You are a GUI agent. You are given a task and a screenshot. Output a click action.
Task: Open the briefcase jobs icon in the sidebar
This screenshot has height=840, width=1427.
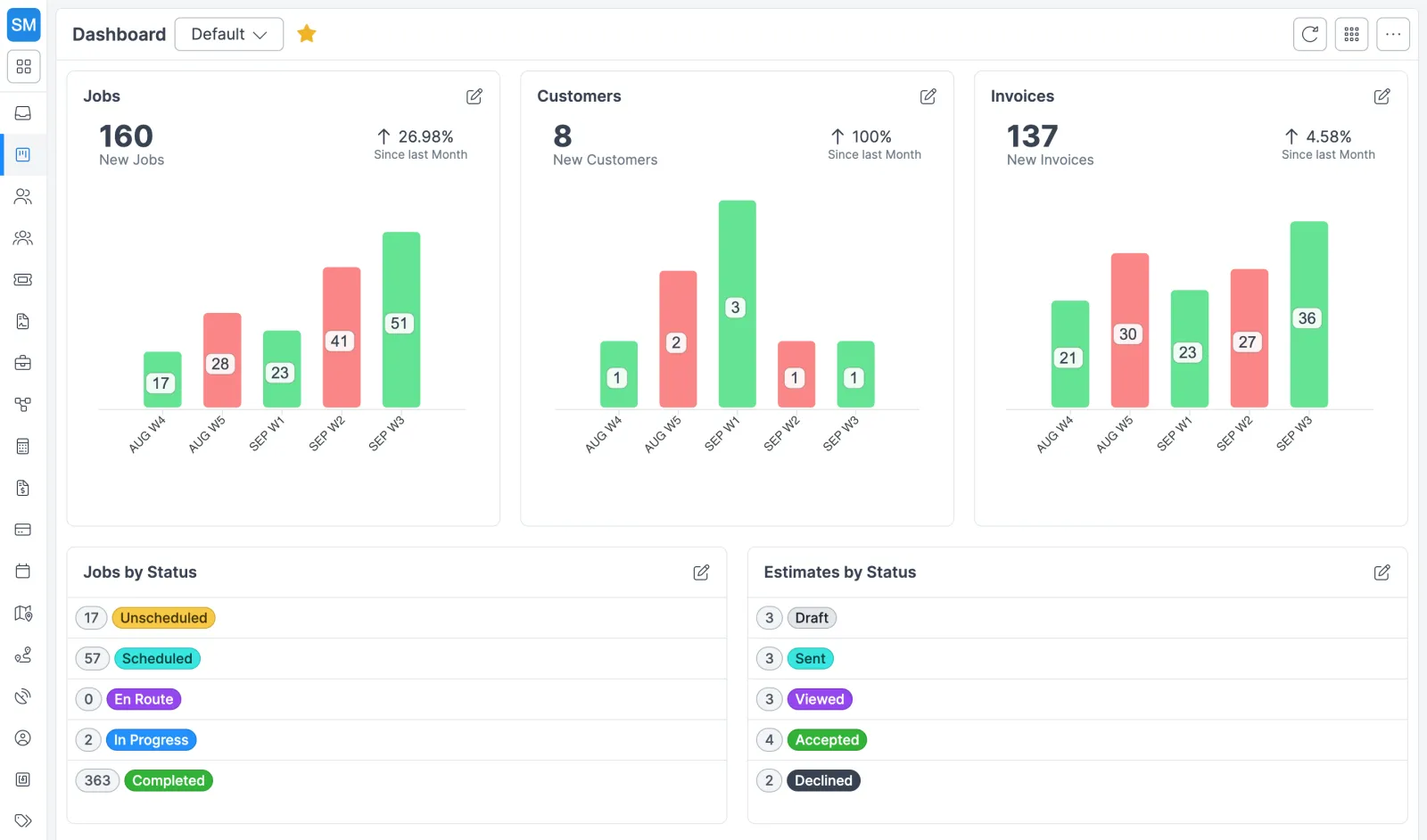(23, 363)
